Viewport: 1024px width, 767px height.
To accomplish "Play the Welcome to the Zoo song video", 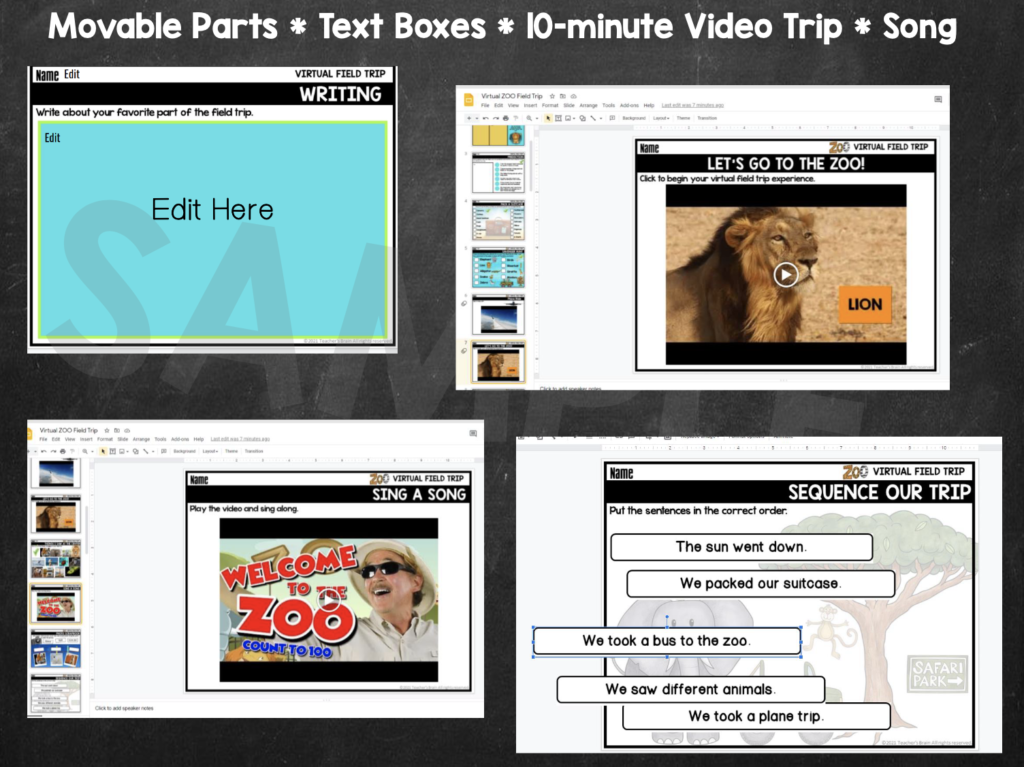I will (329, 599).
